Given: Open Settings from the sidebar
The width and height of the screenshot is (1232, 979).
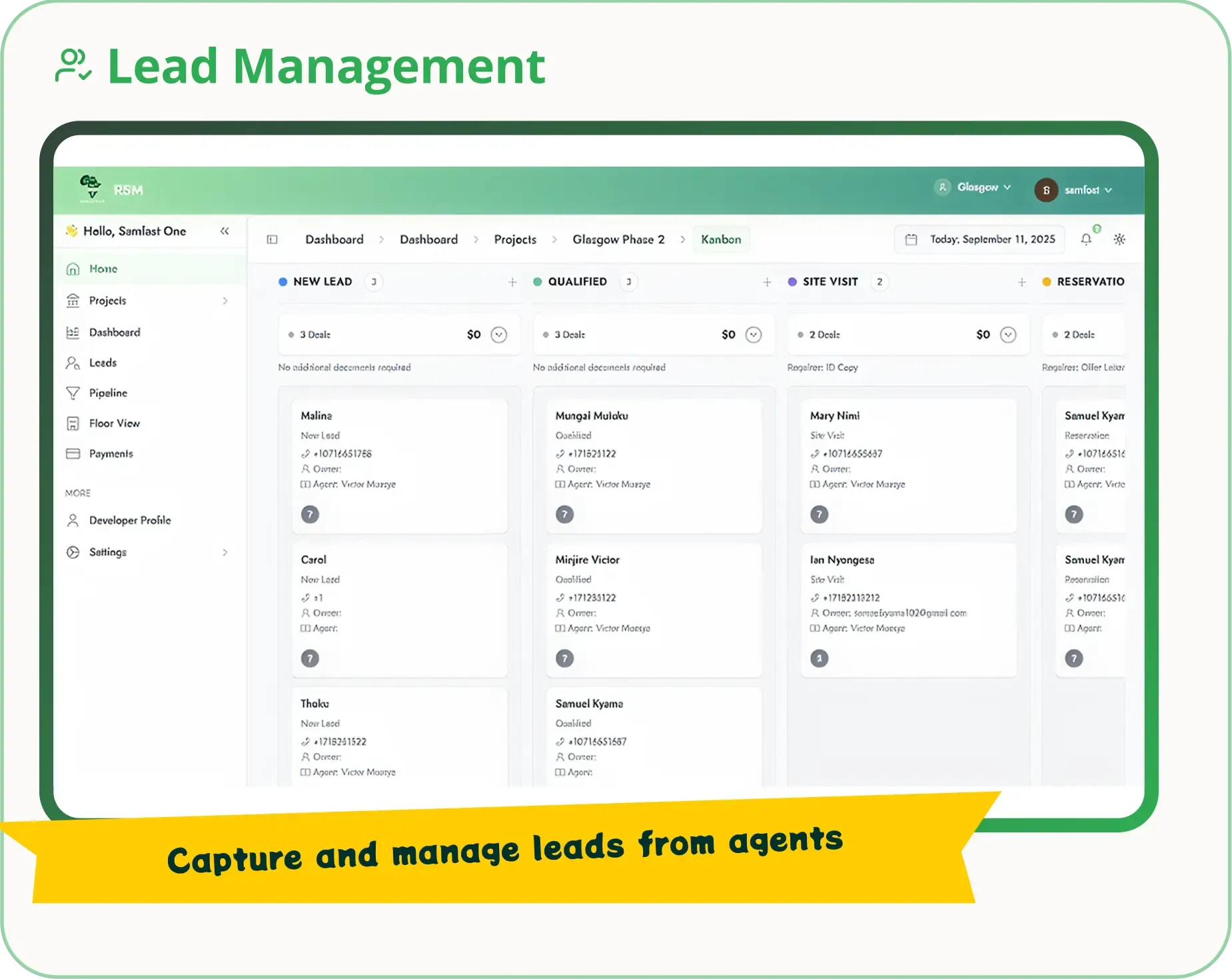Looking at the screenshot, I should [x=109, y=552].
